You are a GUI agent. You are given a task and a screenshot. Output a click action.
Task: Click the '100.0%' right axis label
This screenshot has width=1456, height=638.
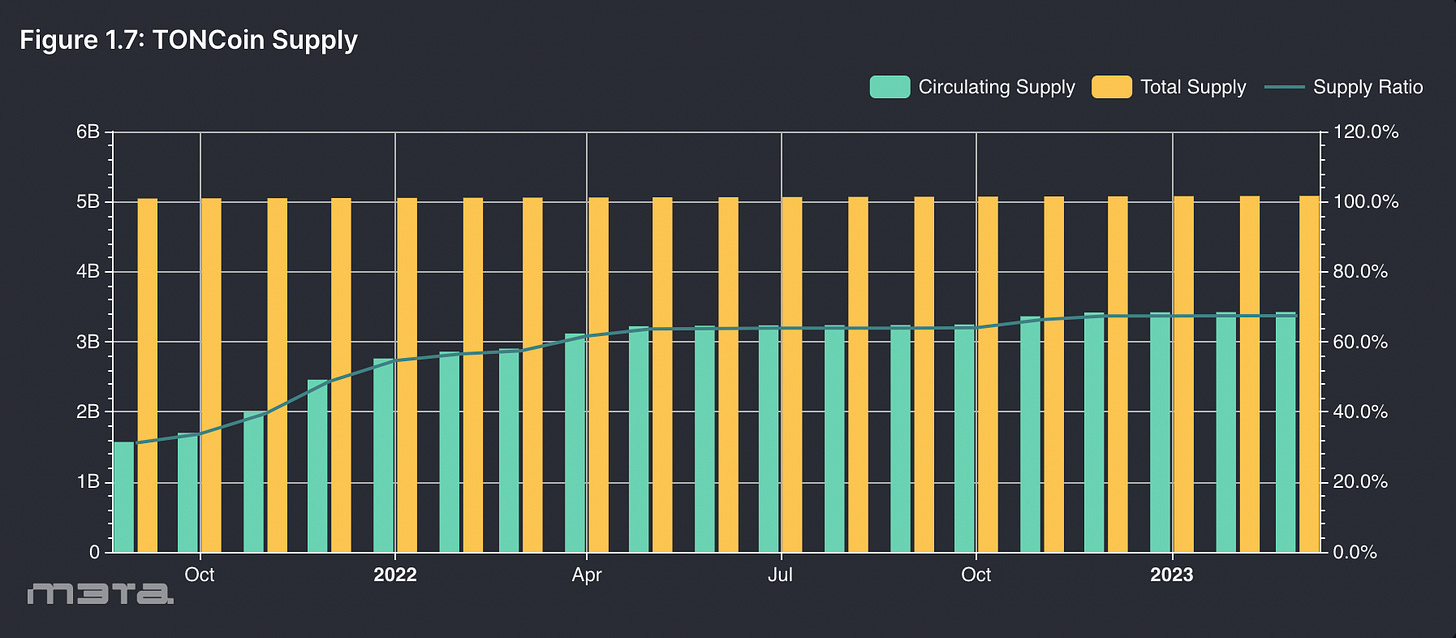click(1366, 202)
